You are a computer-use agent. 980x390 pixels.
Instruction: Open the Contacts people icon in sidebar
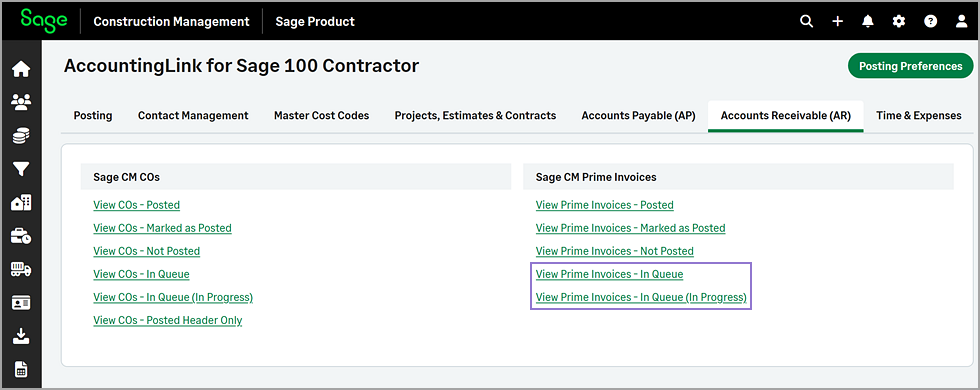tap(21, 102)
